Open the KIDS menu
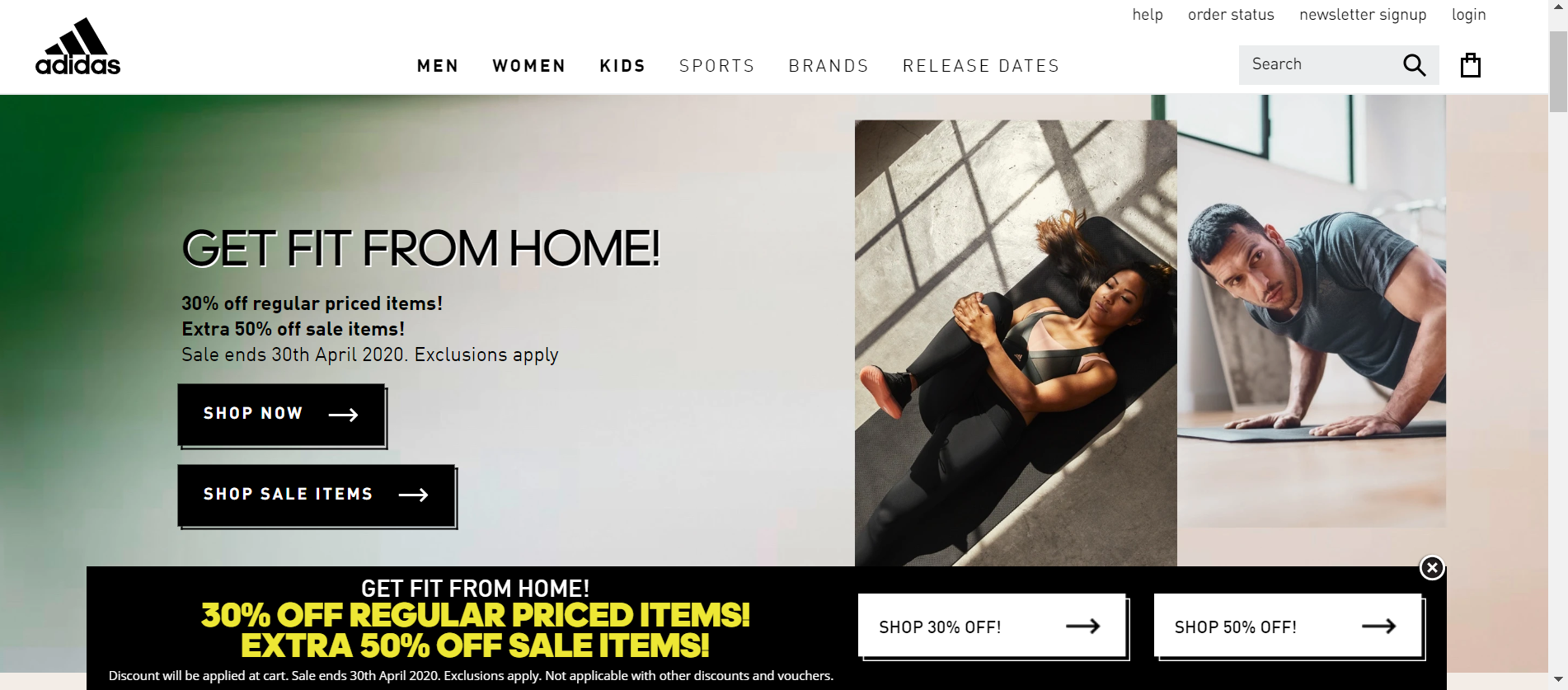The height and width of the screenshot is (690, 1568). pyautogui.click(x=622, y=66)
